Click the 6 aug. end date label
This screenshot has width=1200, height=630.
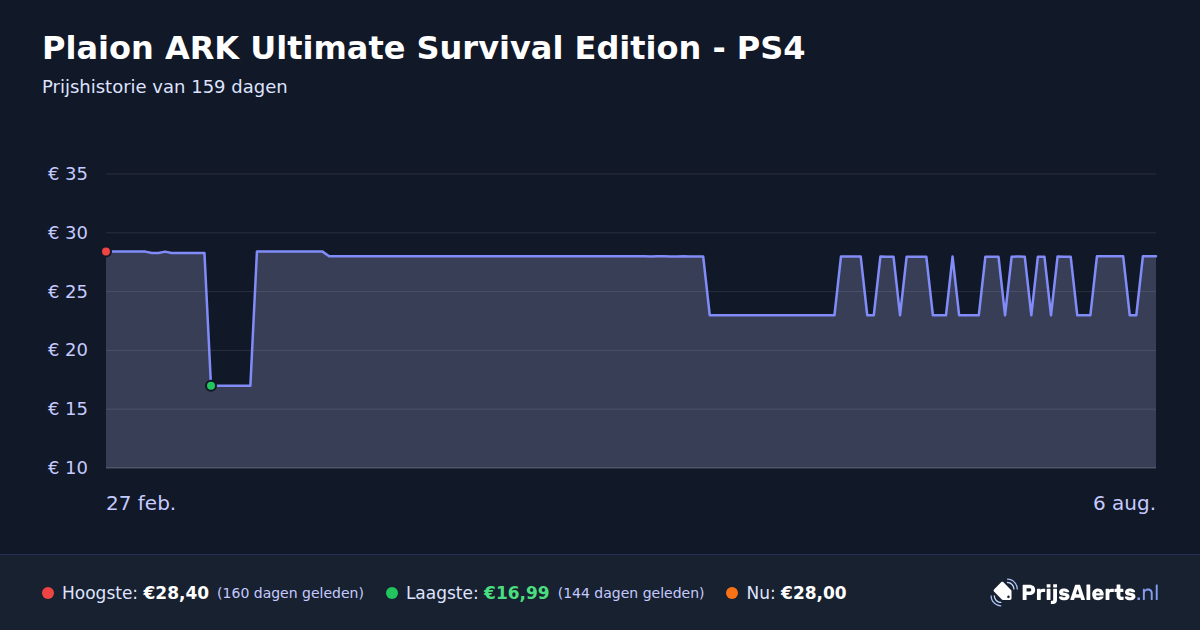coord(1124,503)
